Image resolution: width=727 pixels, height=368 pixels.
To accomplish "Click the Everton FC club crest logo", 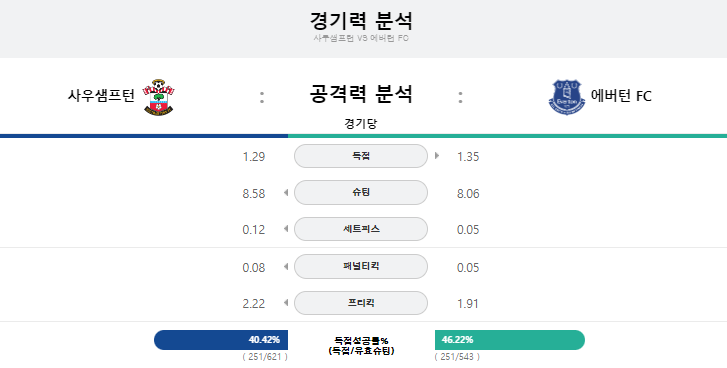I will (x=567, y=97).
